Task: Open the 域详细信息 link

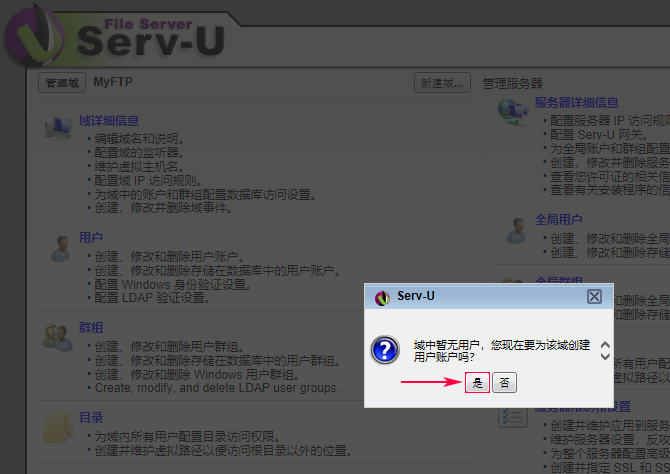Action: click(109, 121)
